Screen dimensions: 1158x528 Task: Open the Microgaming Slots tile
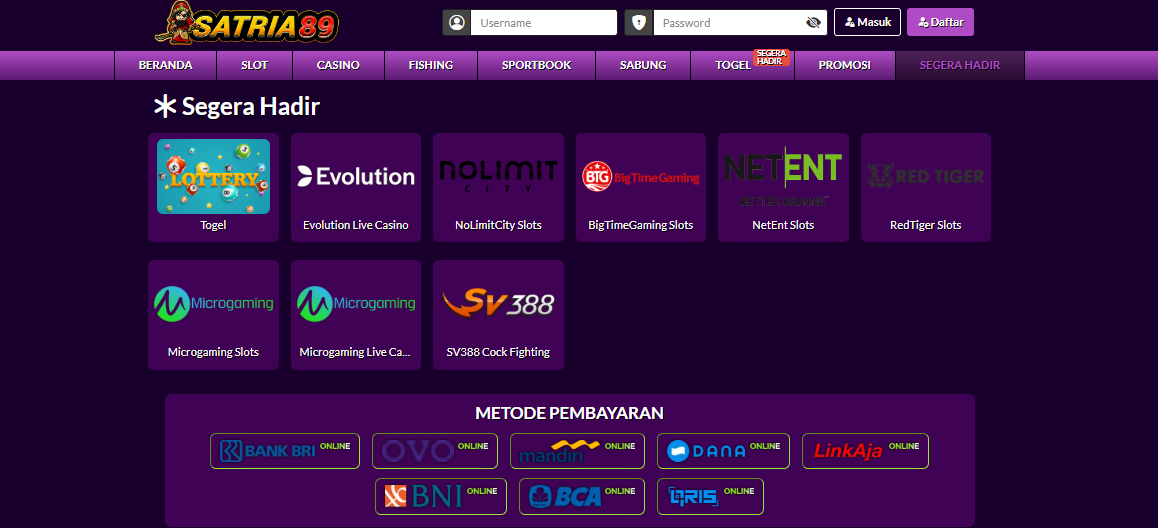(213, 314)
